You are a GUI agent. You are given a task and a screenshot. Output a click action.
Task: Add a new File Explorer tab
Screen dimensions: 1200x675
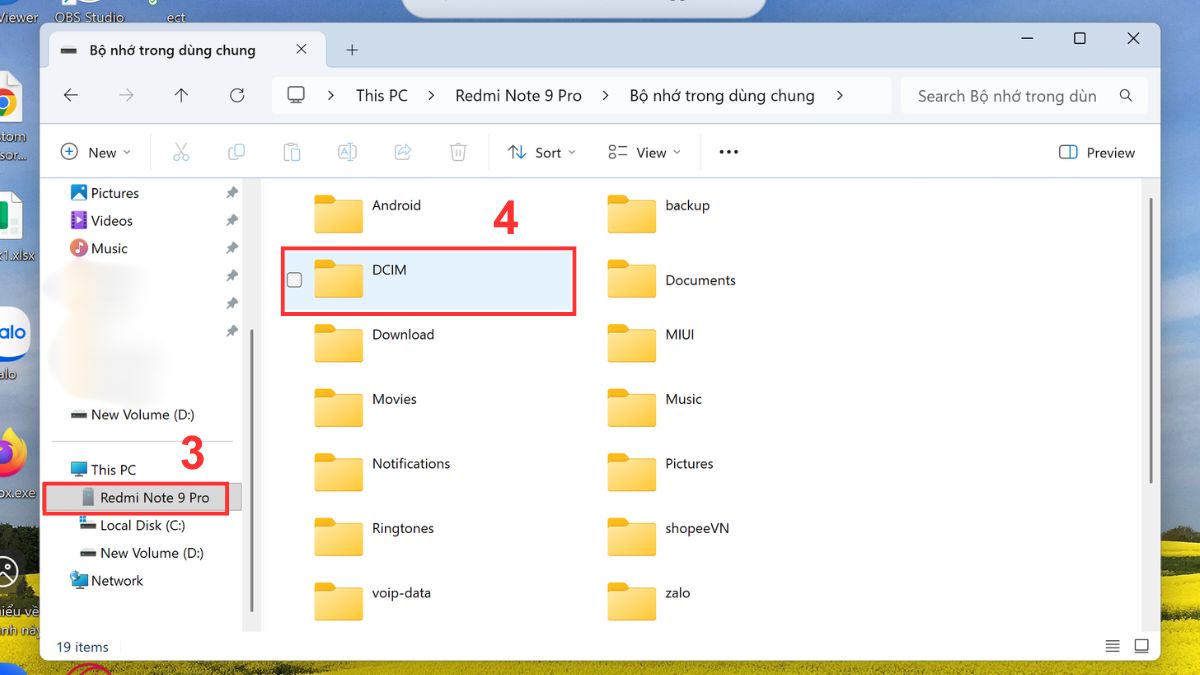[352, 50]
